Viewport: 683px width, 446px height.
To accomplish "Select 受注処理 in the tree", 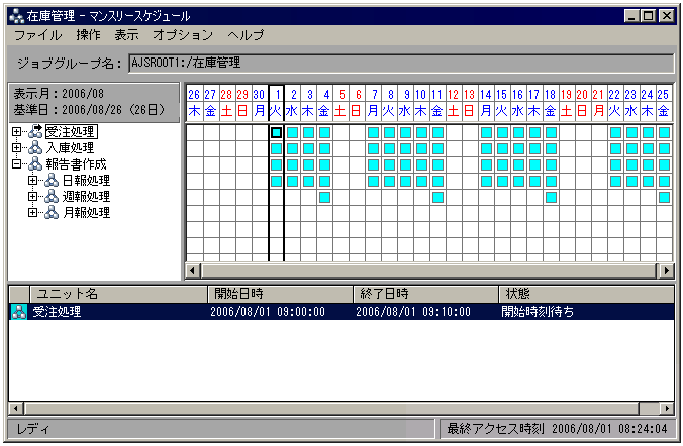I will click(71, 132).
